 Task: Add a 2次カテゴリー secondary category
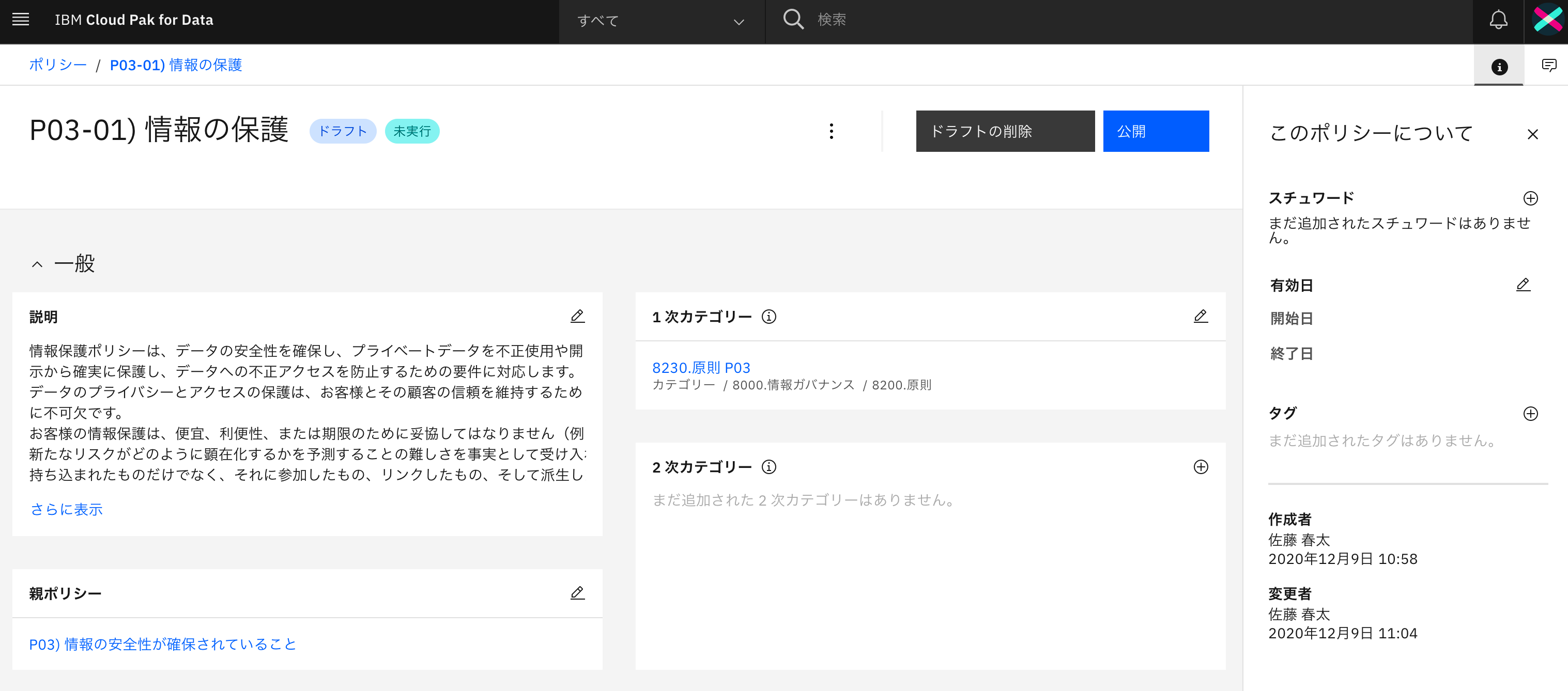coord(1201,467)
